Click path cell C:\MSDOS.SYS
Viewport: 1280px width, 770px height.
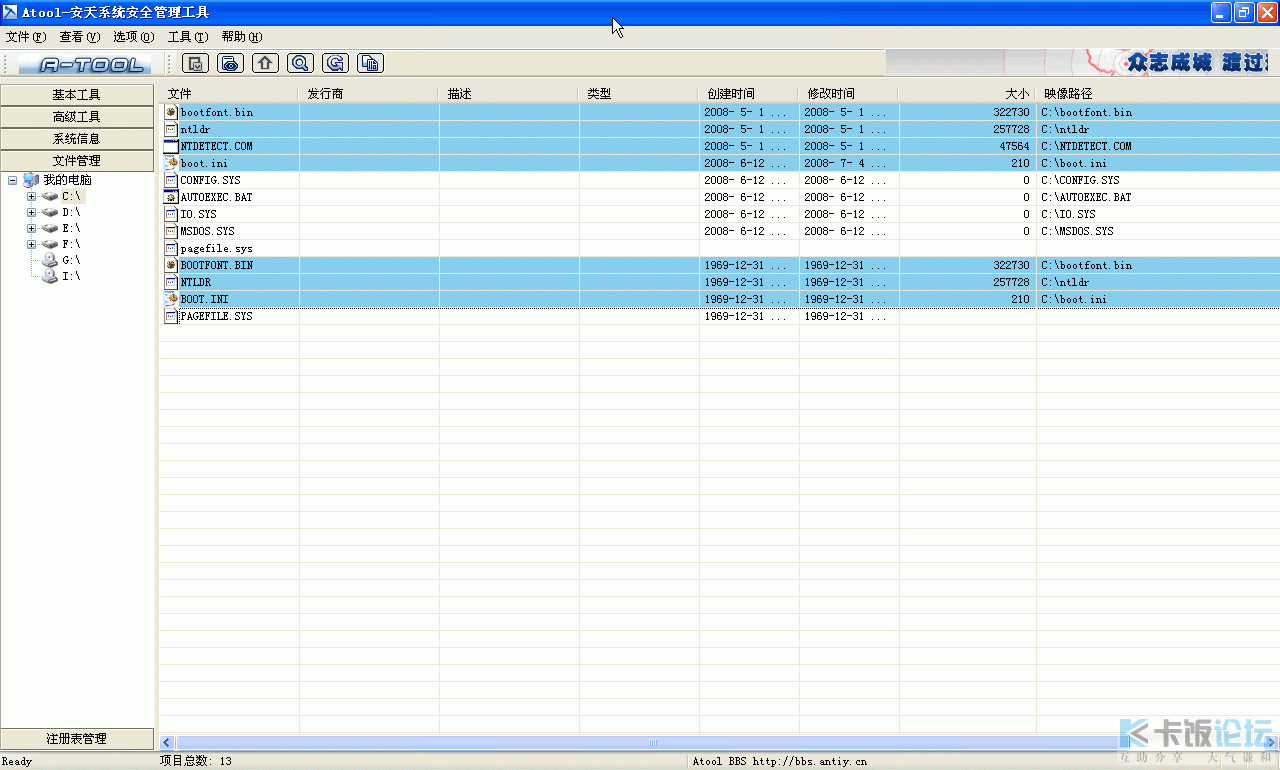[1077, 231]
